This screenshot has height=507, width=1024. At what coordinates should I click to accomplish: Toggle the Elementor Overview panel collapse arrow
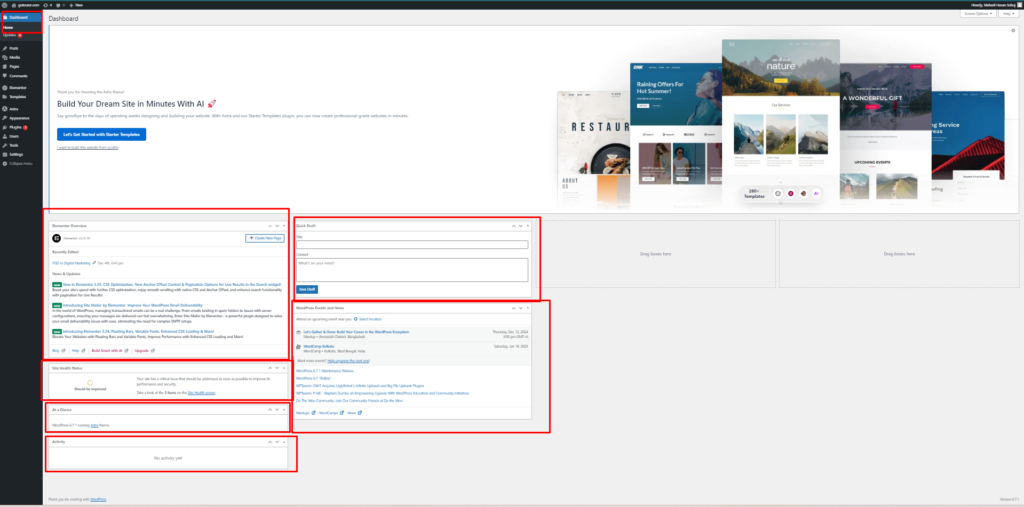[284, 226]
